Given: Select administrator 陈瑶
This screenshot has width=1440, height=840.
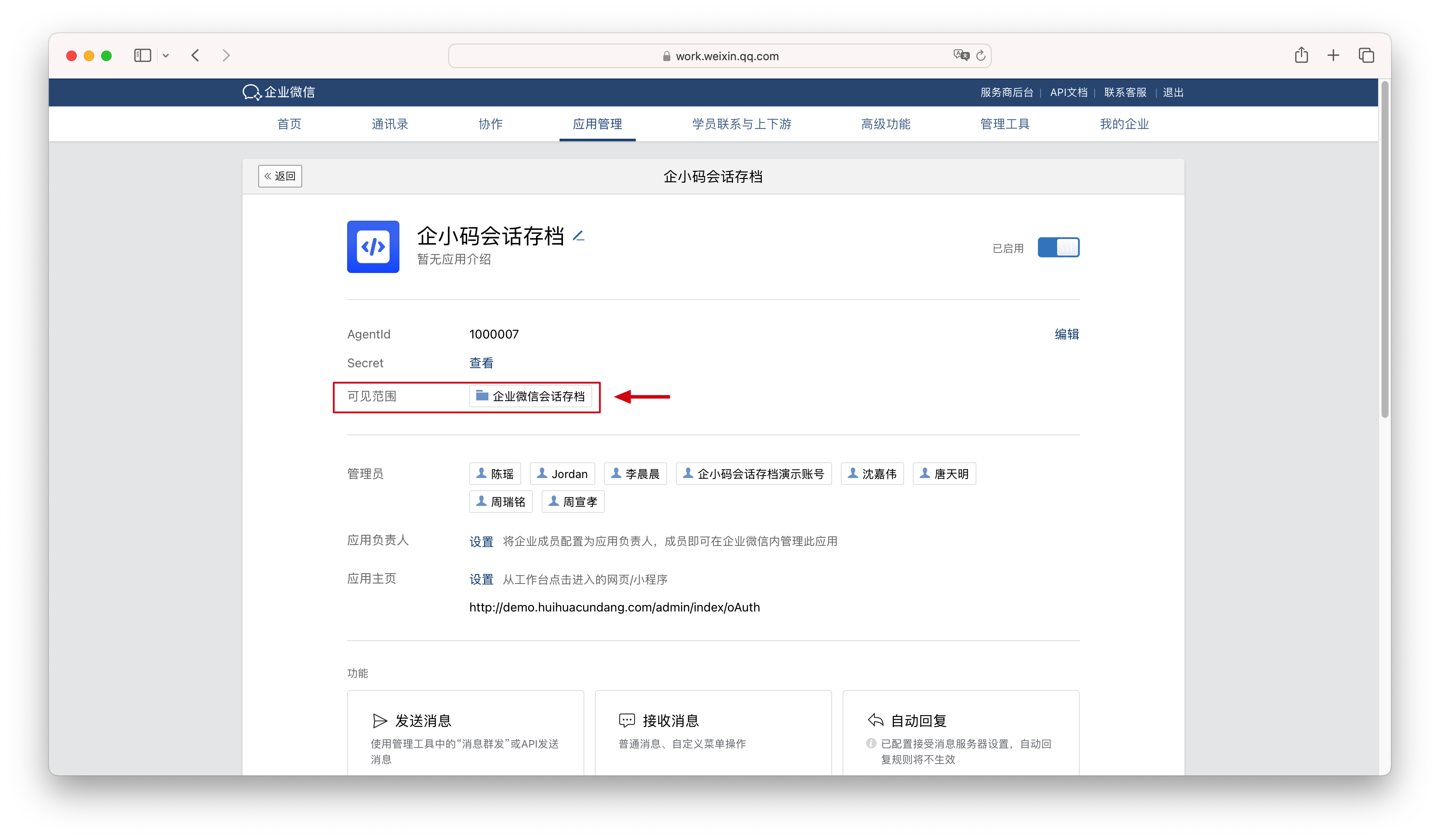Looking at the screenshot, I should pos(495,474).
